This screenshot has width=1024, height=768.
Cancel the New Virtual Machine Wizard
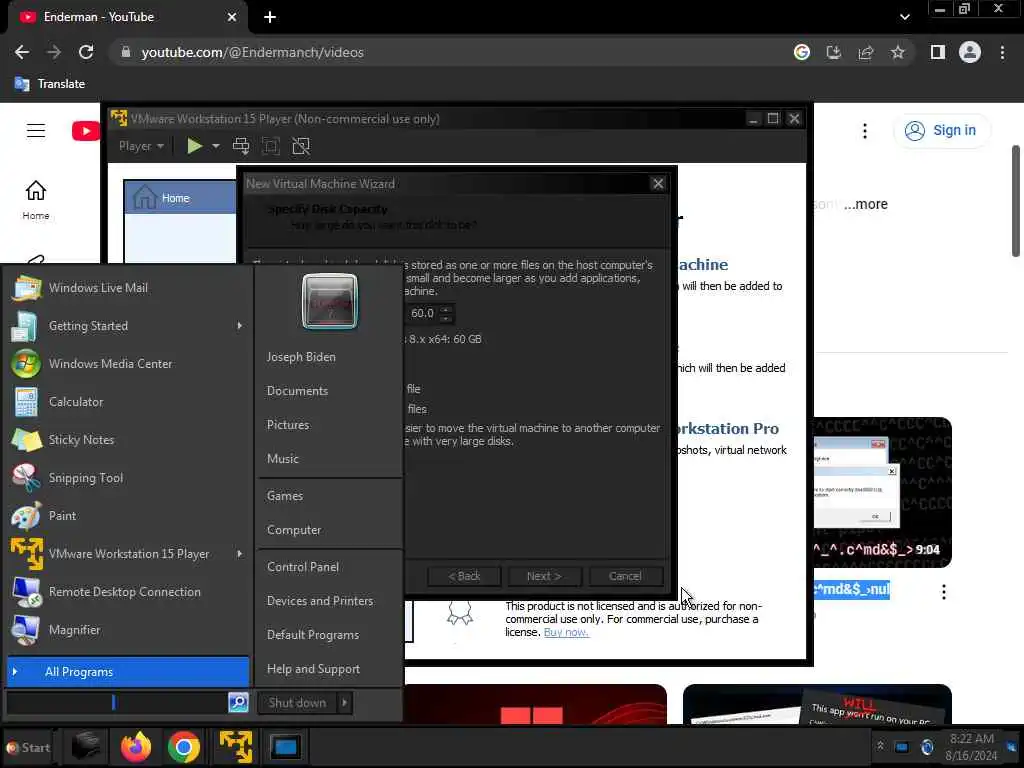click(x=625, y=576)
